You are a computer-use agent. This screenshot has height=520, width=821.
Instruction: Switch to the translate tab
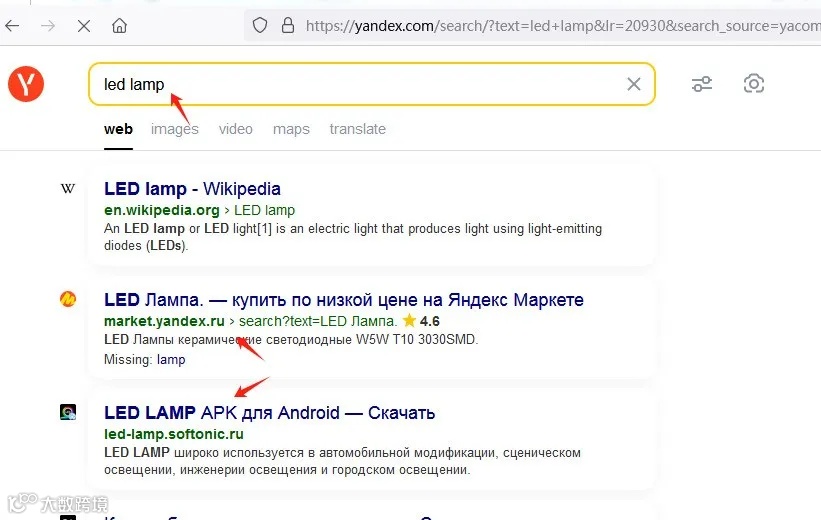point(358,129)
